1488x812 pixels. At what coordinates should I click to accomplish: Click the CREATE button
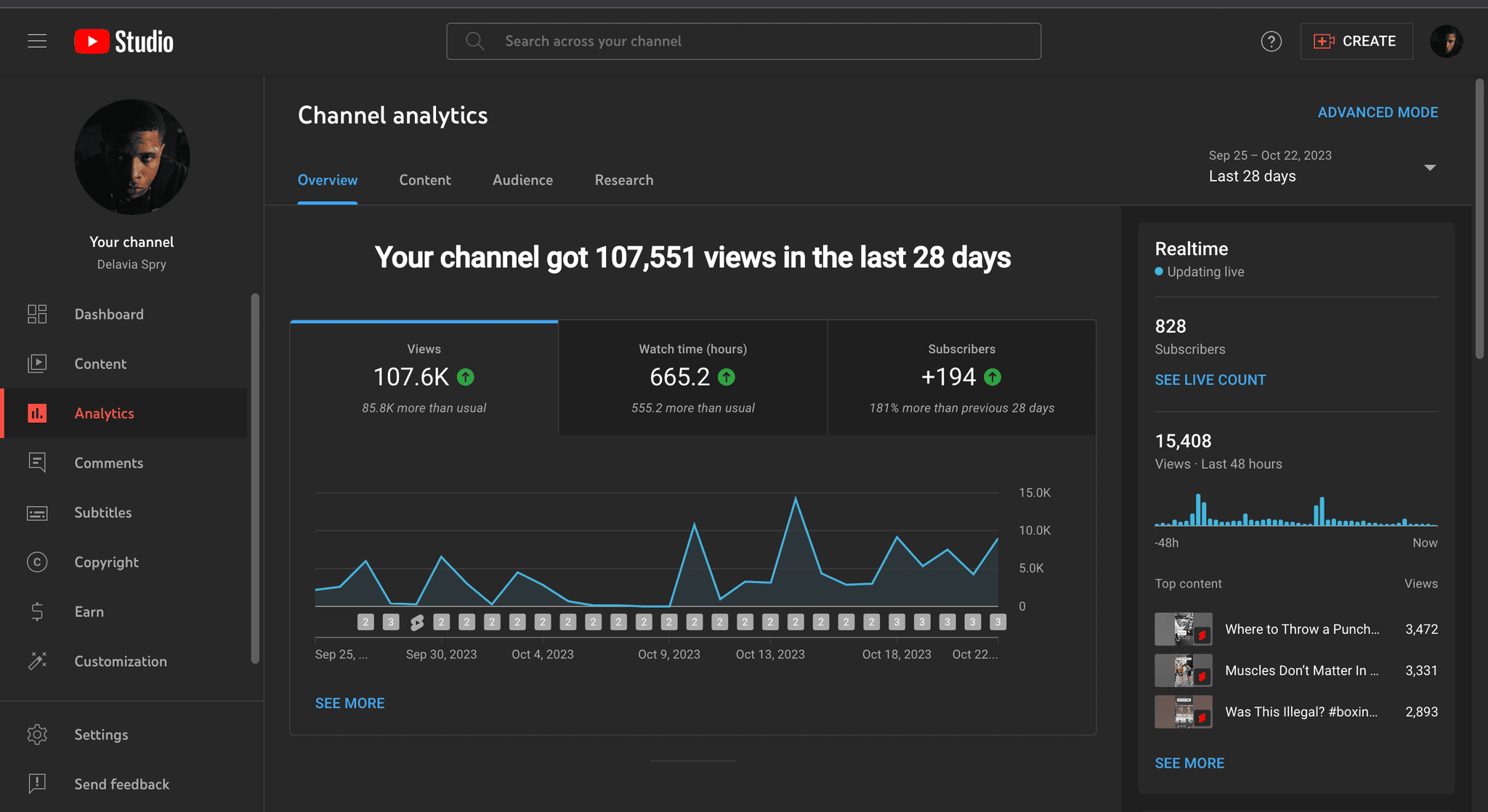pyautogui.click(x=1356, y=41)
